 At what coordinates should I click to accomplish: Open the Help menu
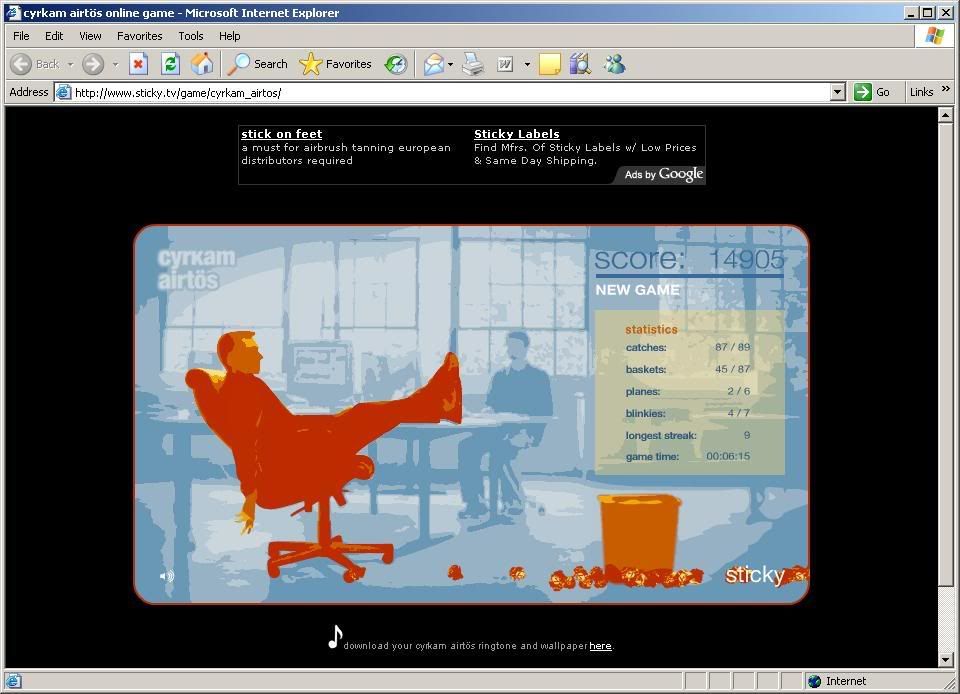(x=230, y=36)
